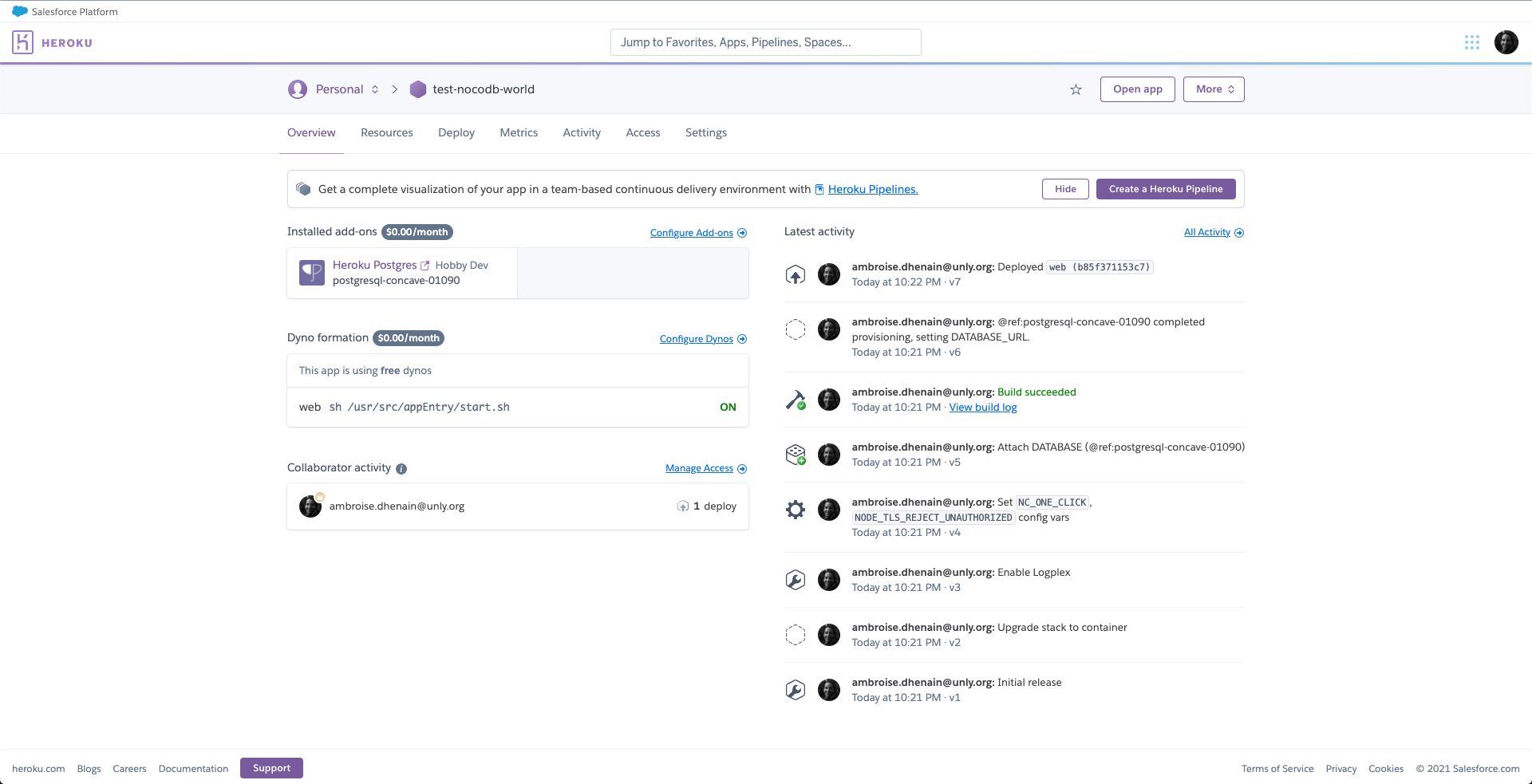1532x784 pixels.
Task: Click the Jump to Favorites search field
Action: [765, 42]
